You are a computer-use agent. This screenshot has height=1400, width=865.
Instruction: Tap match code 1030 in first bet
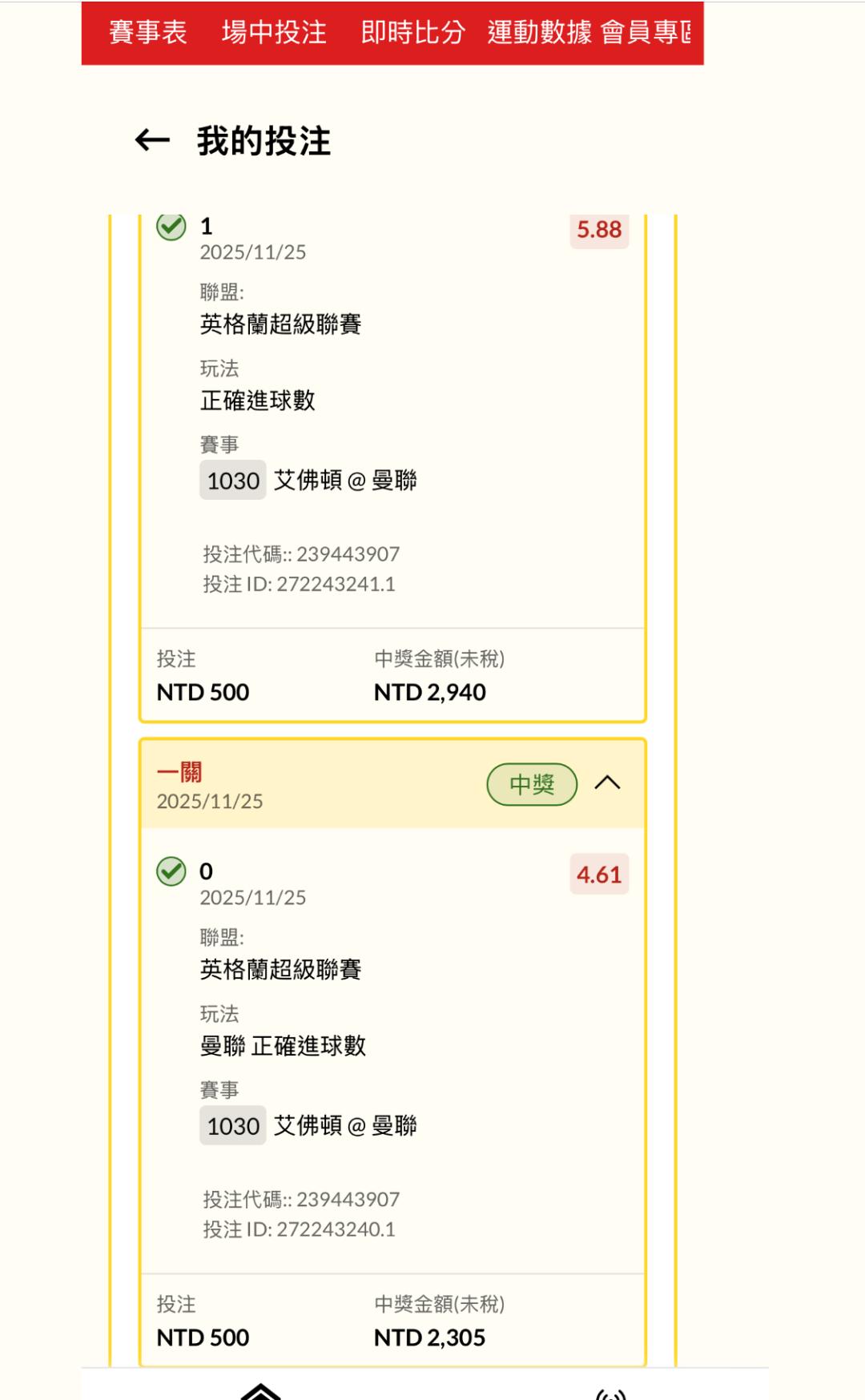[233, 481]
